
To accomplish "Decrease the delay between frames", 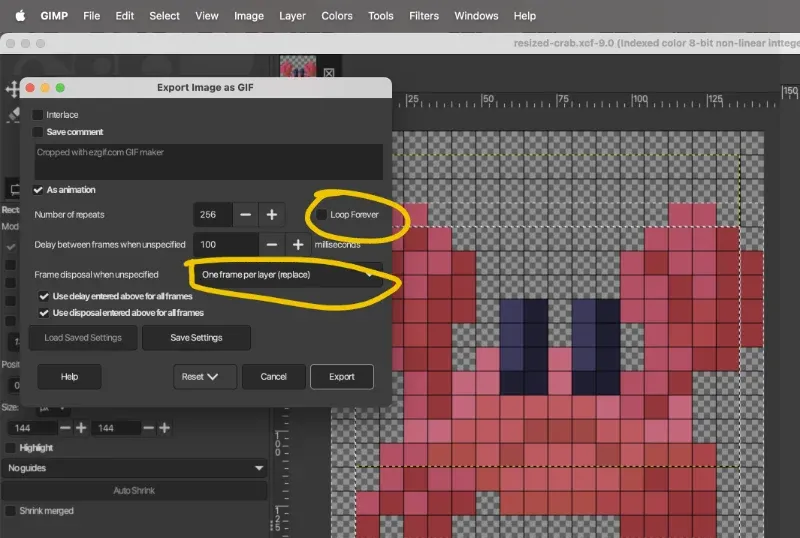I will [x=272, y=244].
